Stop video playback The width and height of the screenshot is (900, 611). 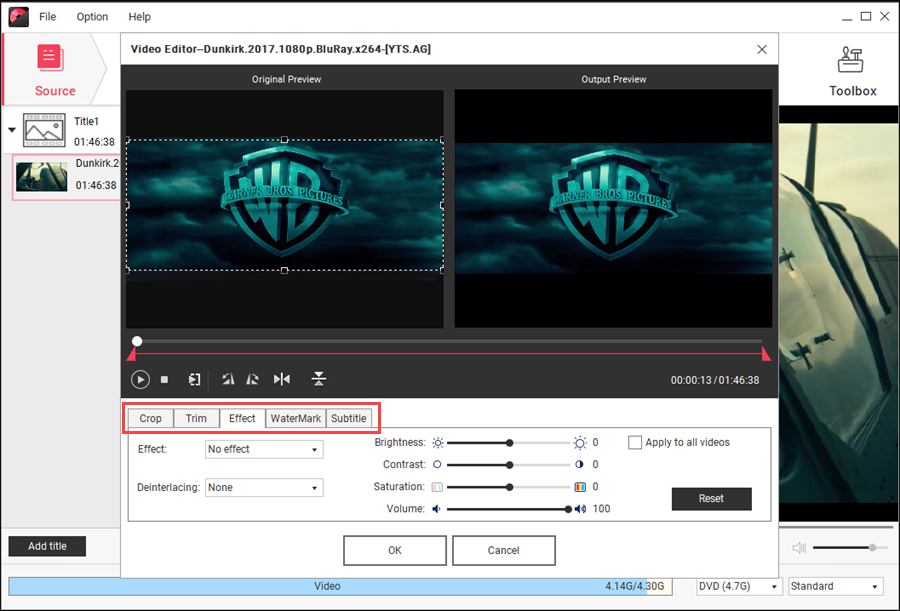(165, 380)
